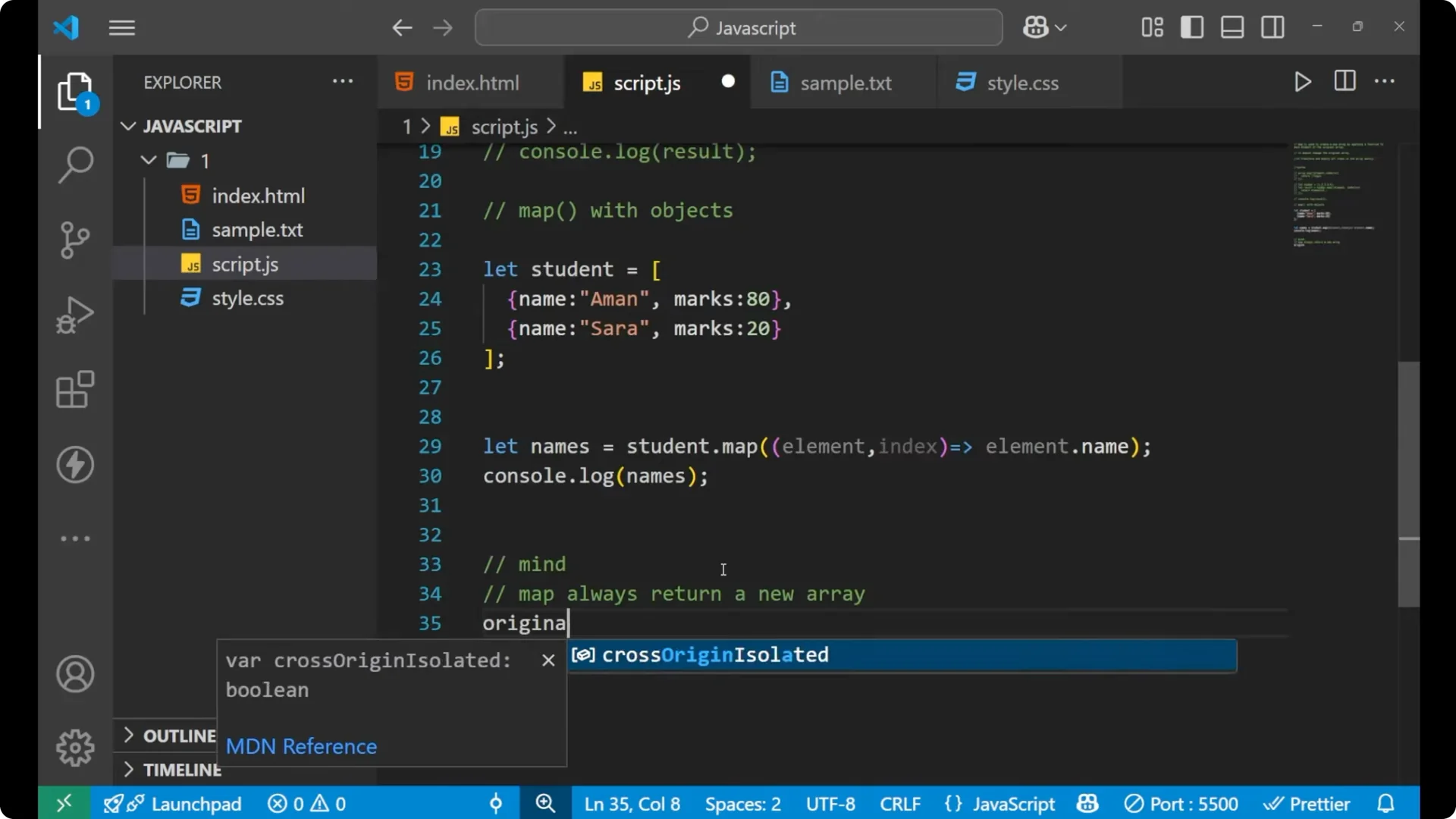Run the script.js file
This screenshot has width=1456, height=819.
1303,81
